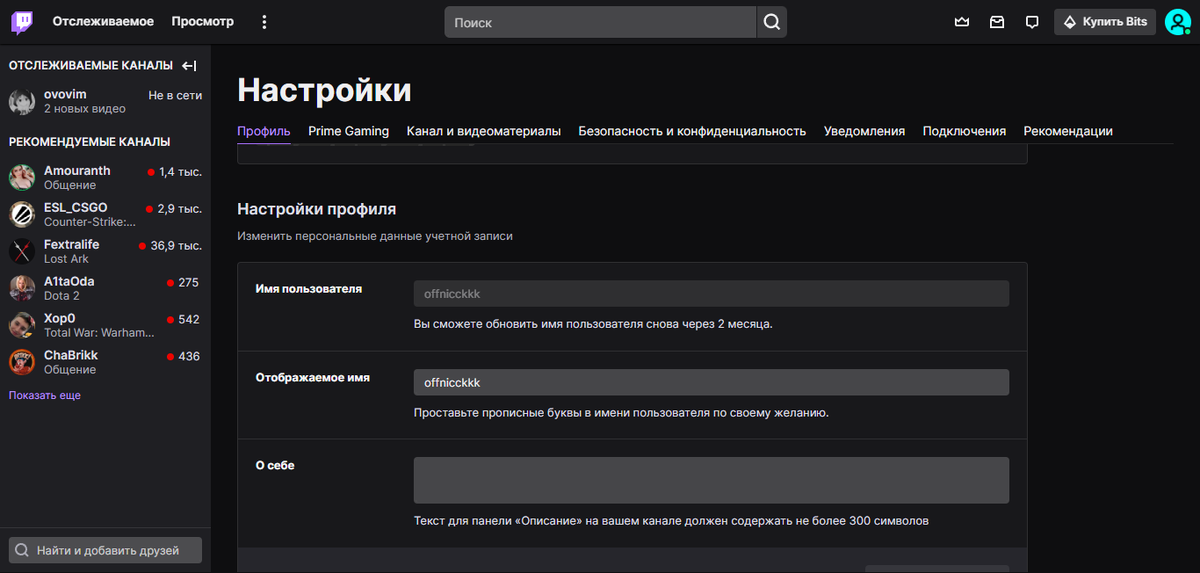Click the Twitch logo home icon
This screenshot has height=573, width=1200.
[22, 21]
